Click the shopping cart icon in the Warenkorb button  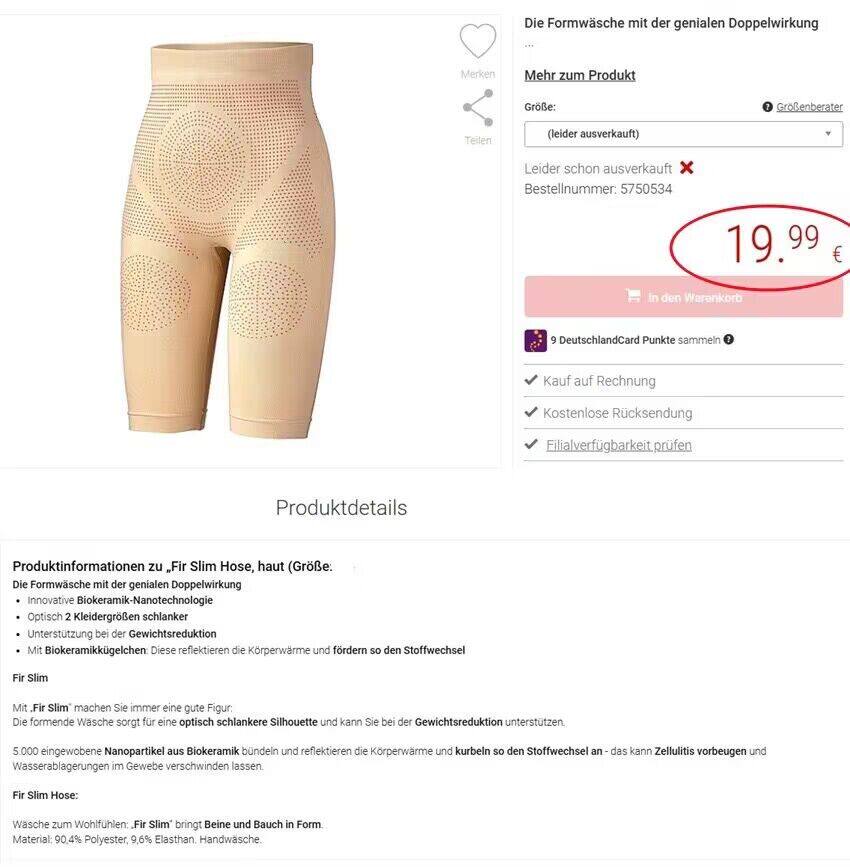tap(633, 296)
